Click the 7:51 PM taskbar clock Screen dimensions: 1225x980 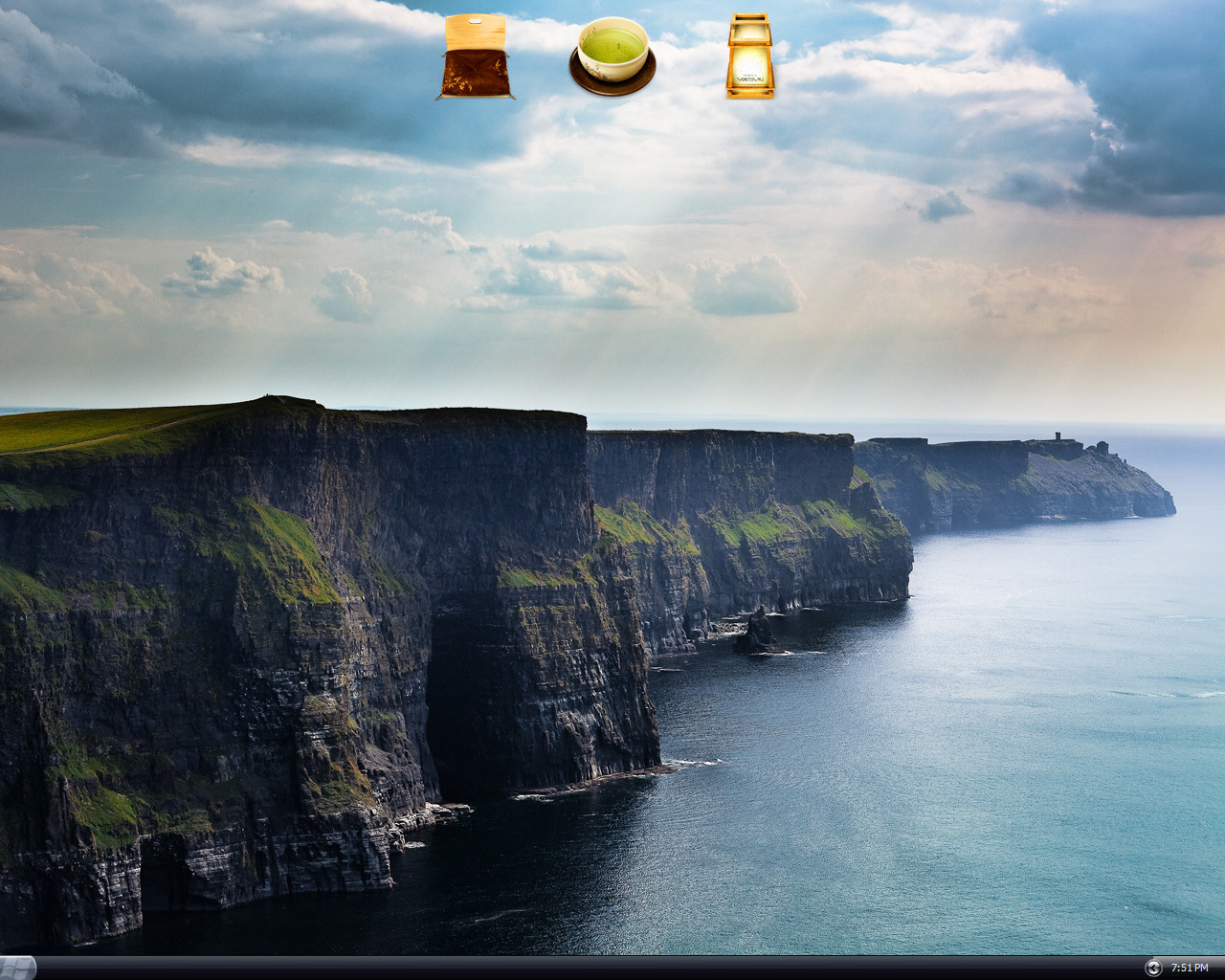coord(1190,968)
